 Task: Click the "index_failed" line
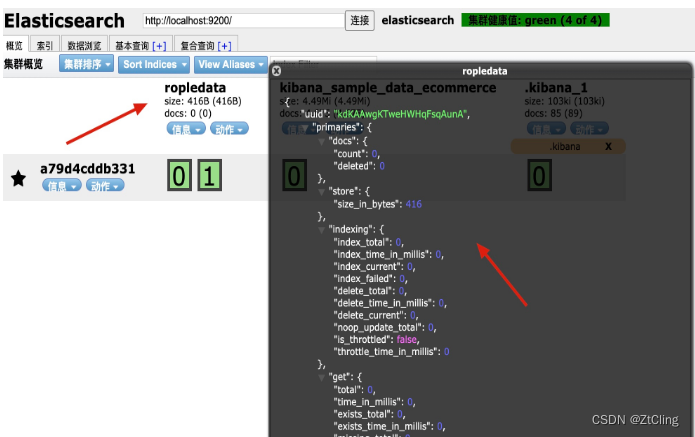click(x=370, y=279)
